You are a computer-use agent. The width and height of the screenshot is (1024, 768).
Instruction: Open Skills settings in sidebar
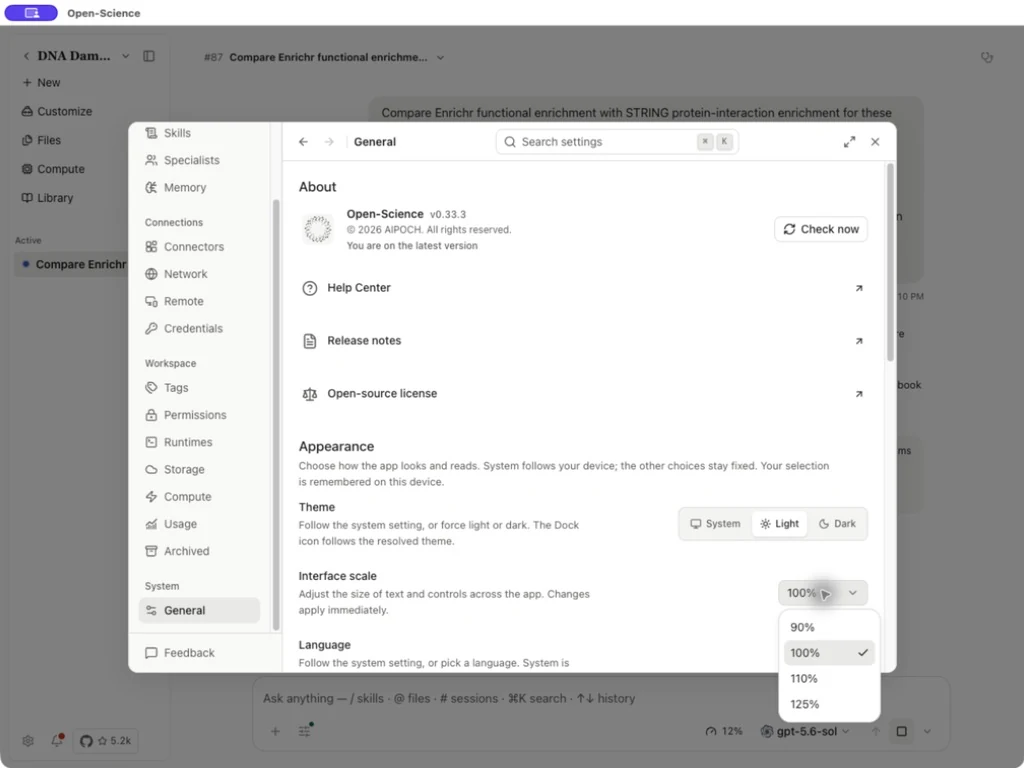tap(199, 133)
